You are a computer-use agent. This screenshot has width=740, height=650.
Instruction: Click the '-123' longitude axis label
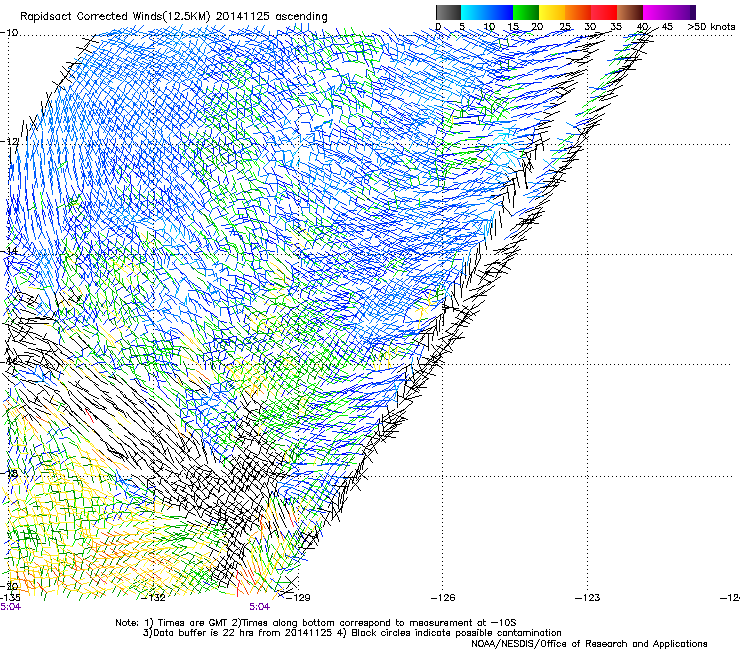point(588,598)
